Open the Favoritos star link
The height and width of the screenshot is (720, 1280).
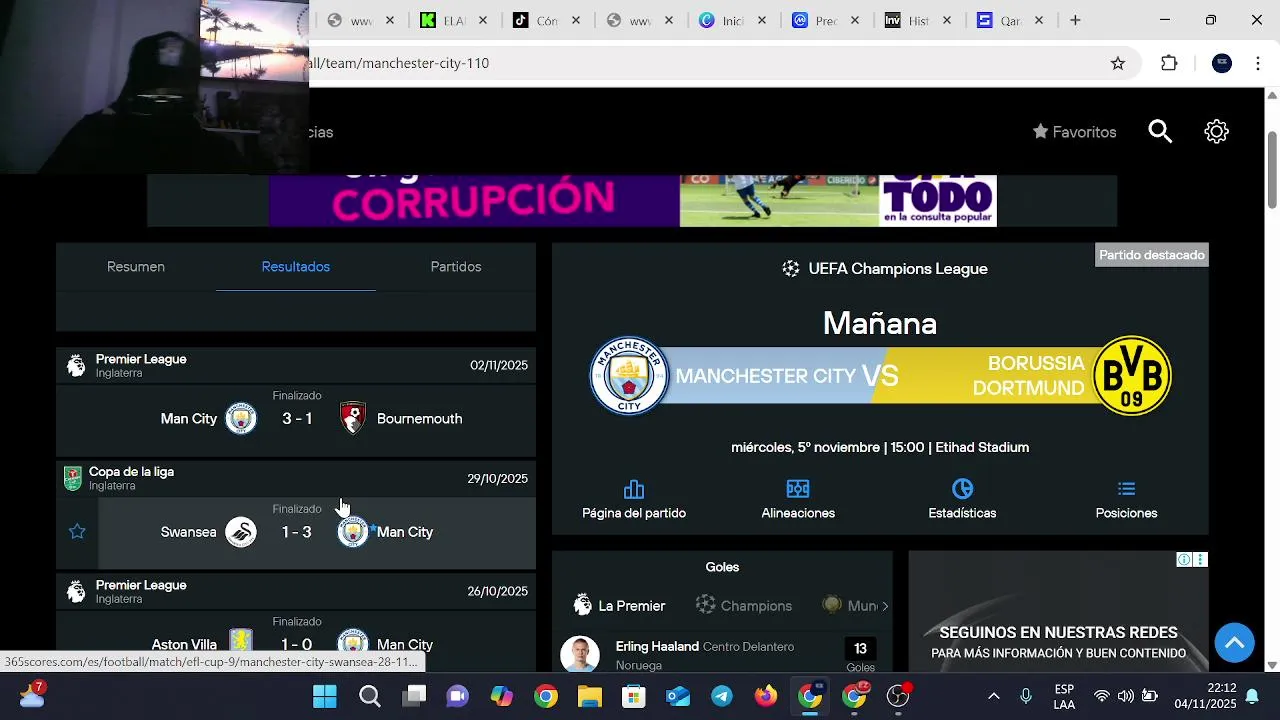coord(1074,132)
